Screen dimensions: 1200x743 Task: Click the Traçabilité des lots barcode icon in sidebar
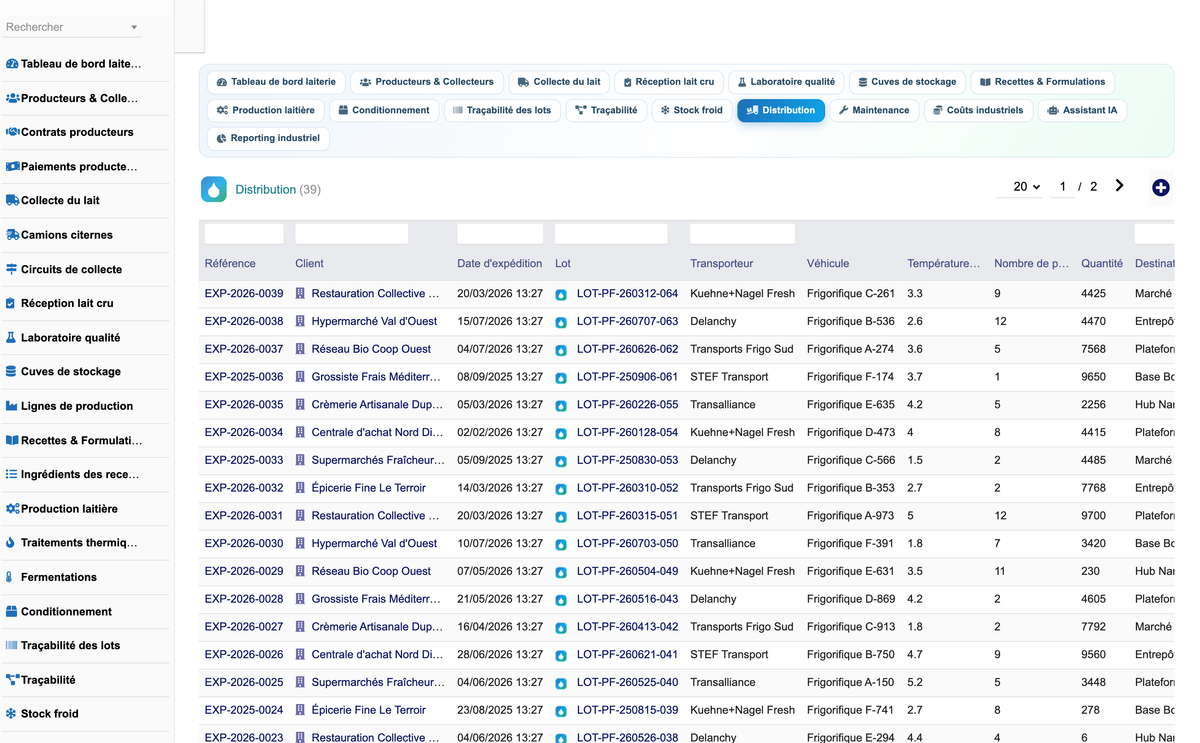[12, 645]
